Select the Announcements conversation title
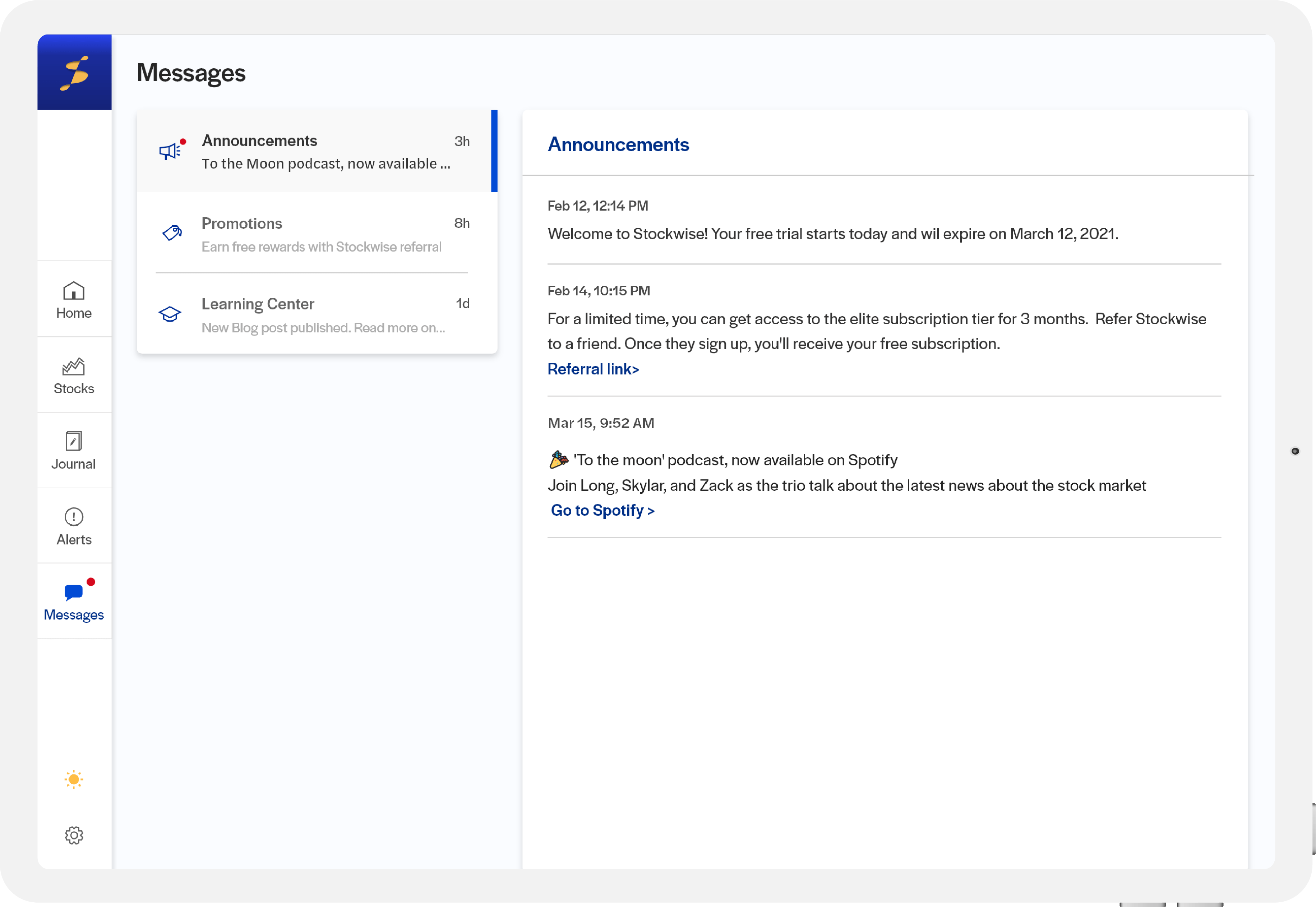 click(260, 141)
